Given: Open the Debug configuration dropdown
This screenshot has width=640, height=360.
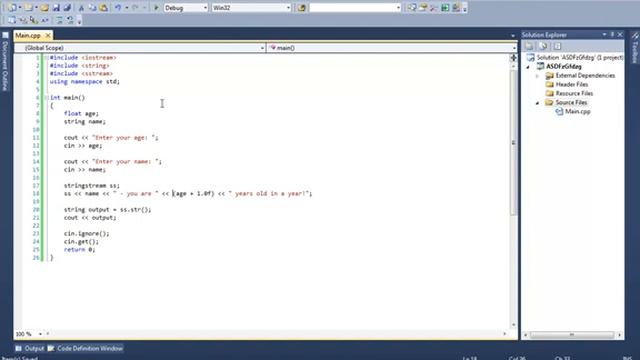Looking at the screenshot, I should pyautogui.click(x=205, y=8).
